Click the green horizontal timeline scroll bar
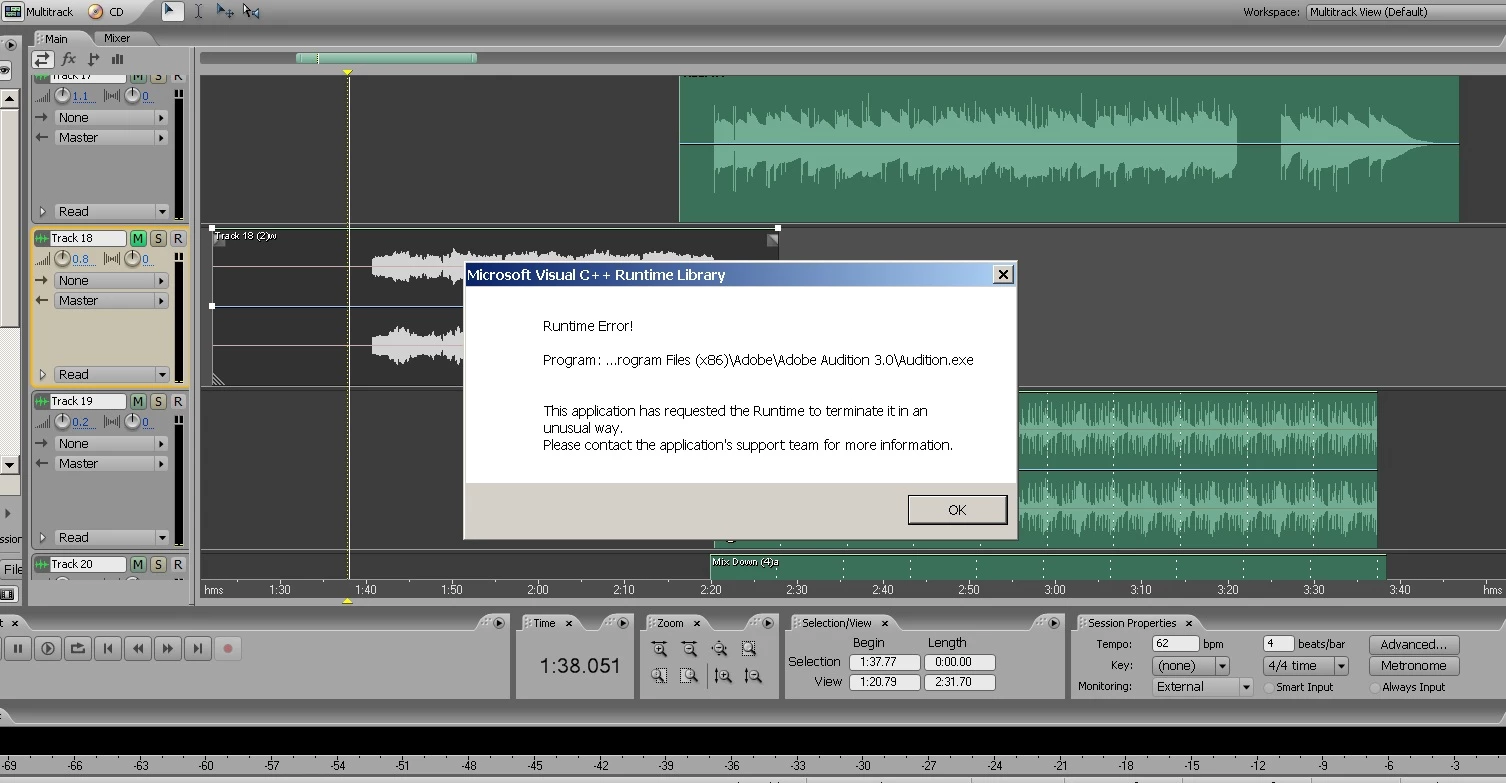Viewport: 1506px width, 783px height. tap(386, 58)
